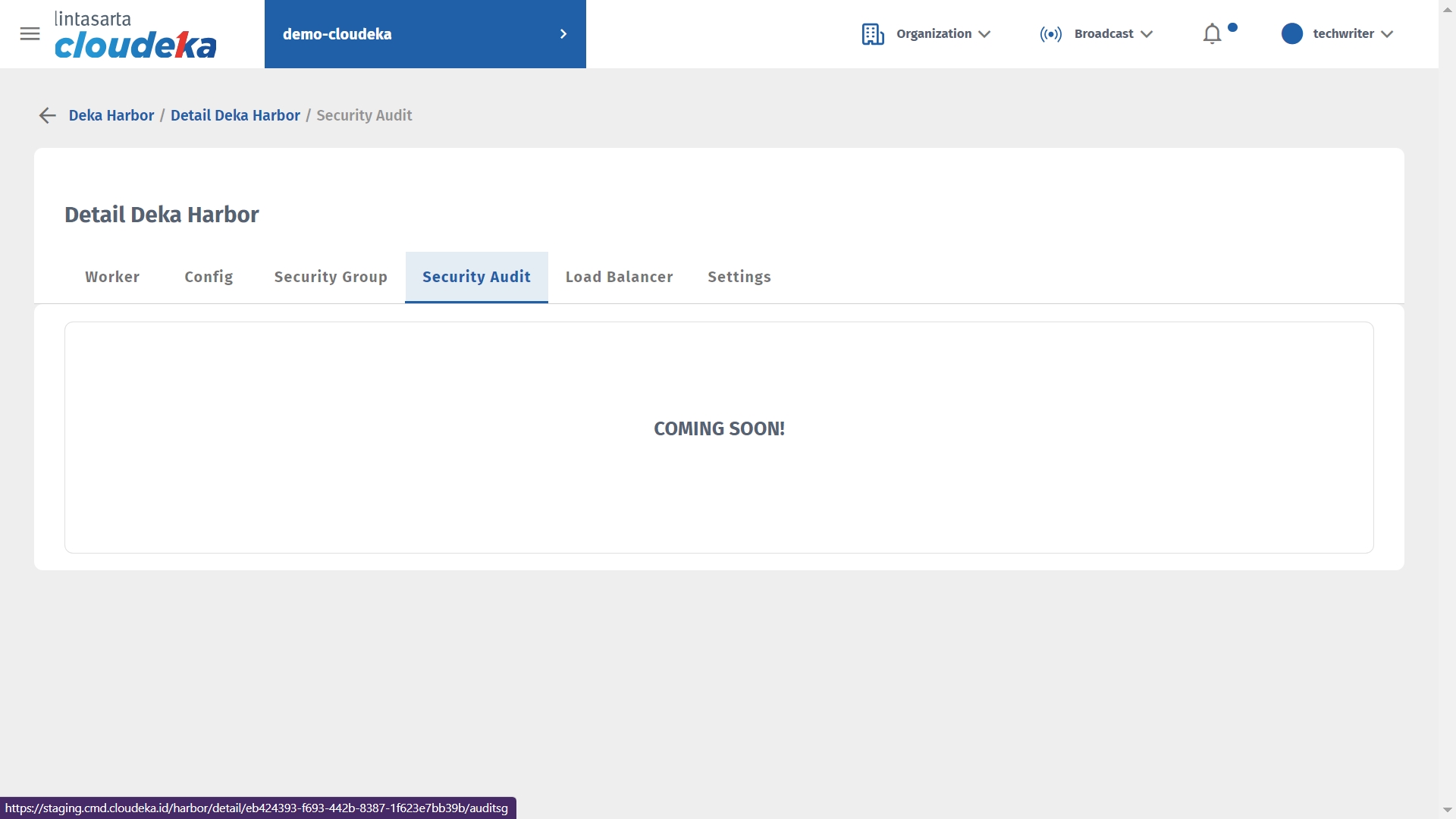Follow the Deka Harbor breadcrumb link
The height and width of the screenshot is (819, 1456).
(111, 115)
